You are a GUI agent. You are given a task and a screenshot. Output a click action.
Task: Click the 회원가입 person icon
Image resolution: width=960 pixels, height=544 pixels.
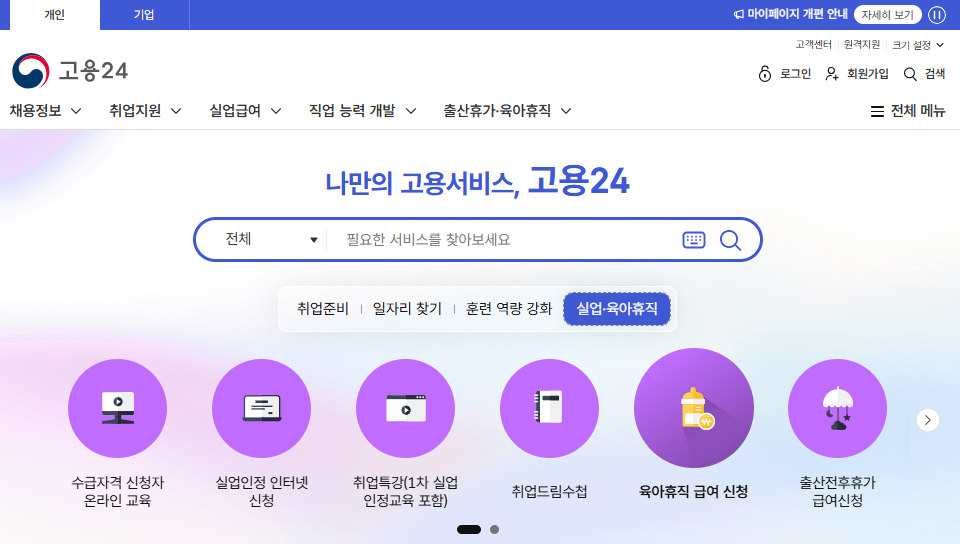[831, 74]
